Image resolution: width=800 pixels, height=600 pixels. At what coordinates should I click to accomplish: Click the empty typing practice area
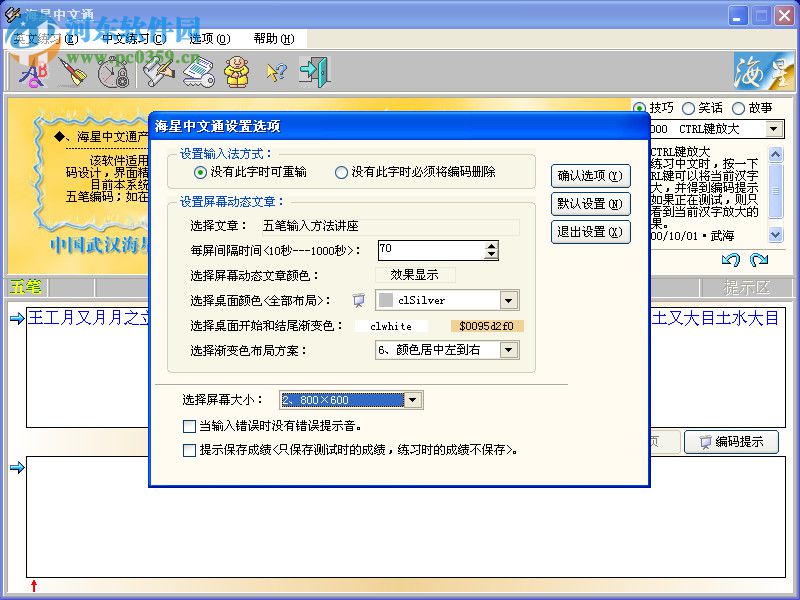pyautogui.click(x=406, y=517)
